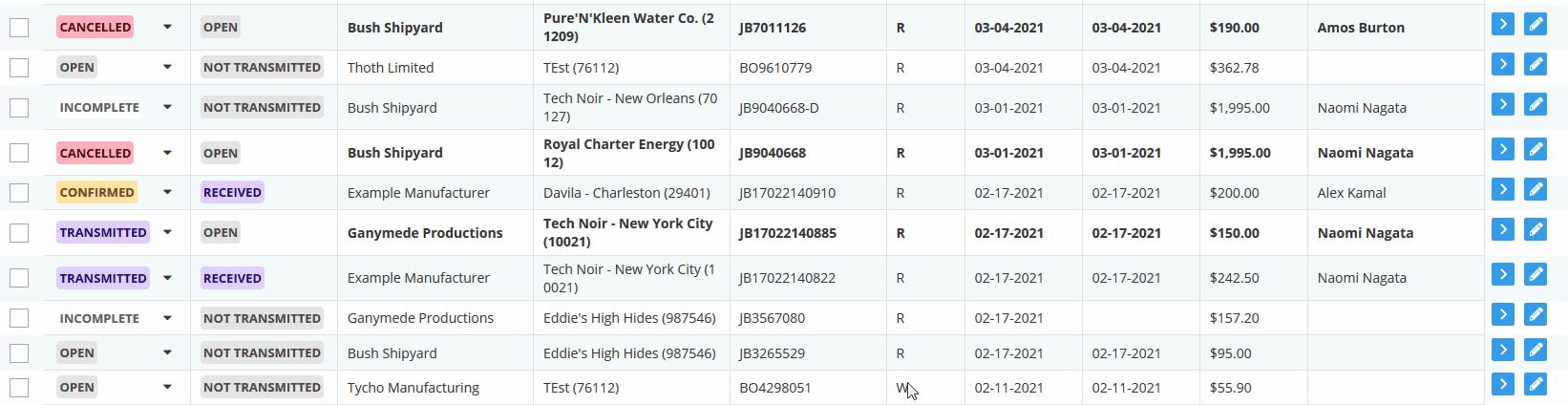
Task: Expand status arrow for order JB3567080
Action: click(x=167, y=318)
